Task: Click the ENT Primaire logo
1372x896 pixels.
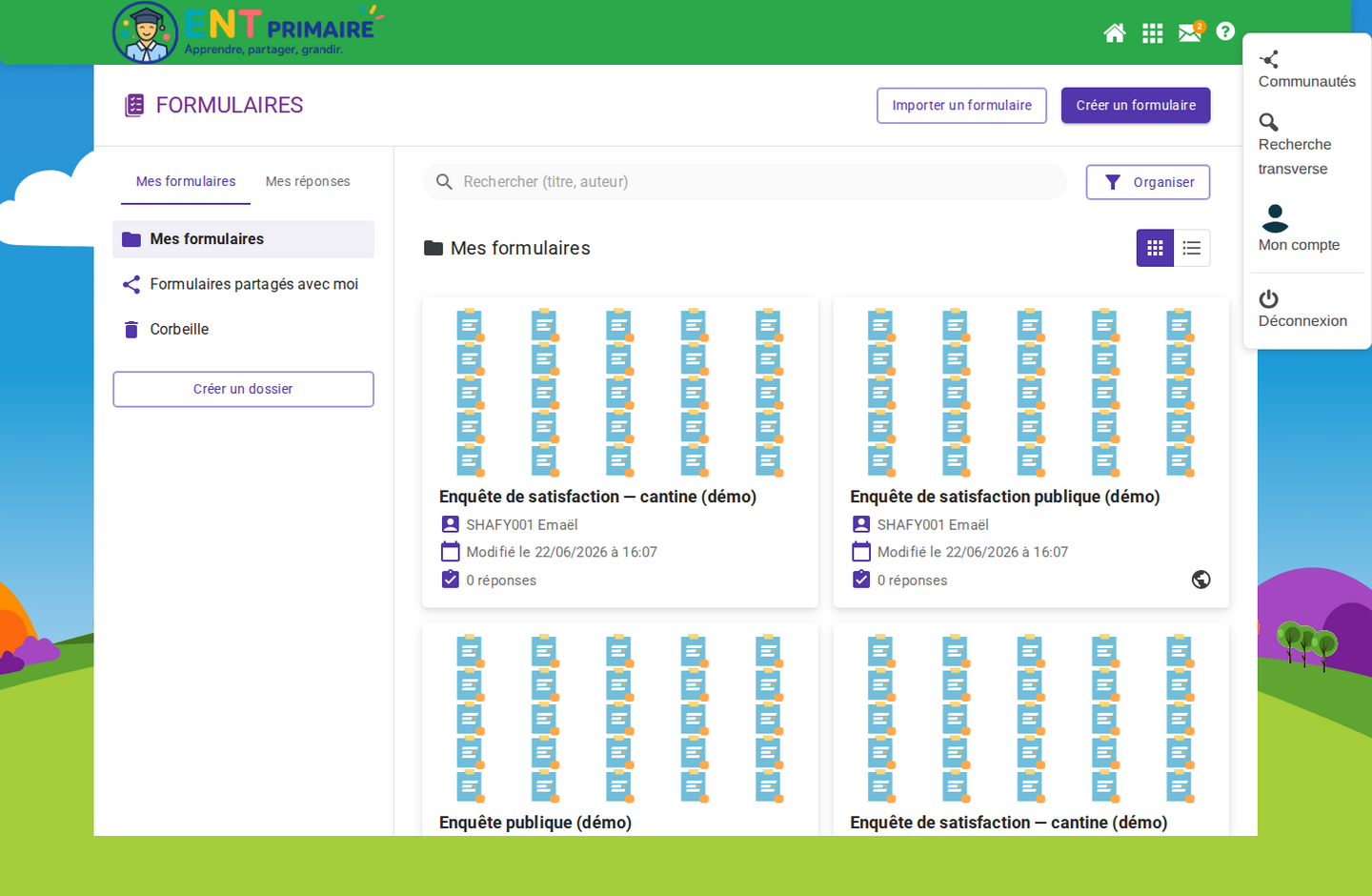Action: (x=248, y=32)
